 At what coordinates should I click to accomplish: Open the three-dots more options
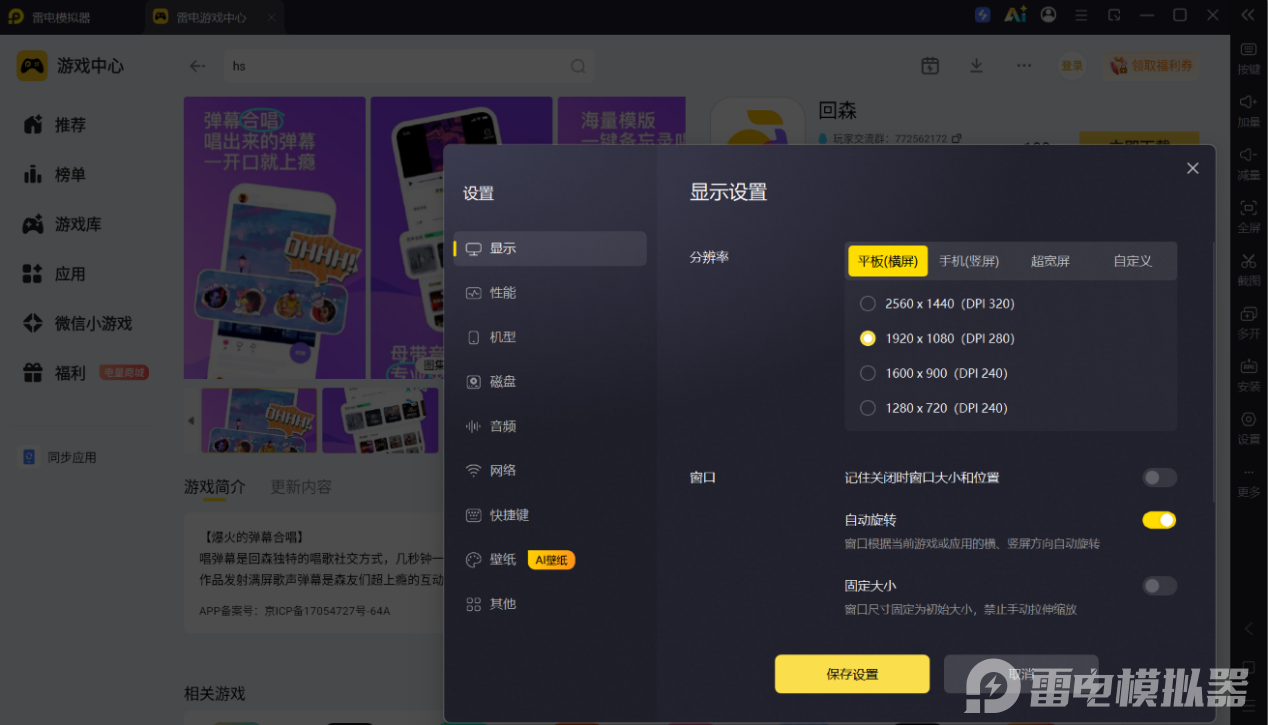(1024, 65)
